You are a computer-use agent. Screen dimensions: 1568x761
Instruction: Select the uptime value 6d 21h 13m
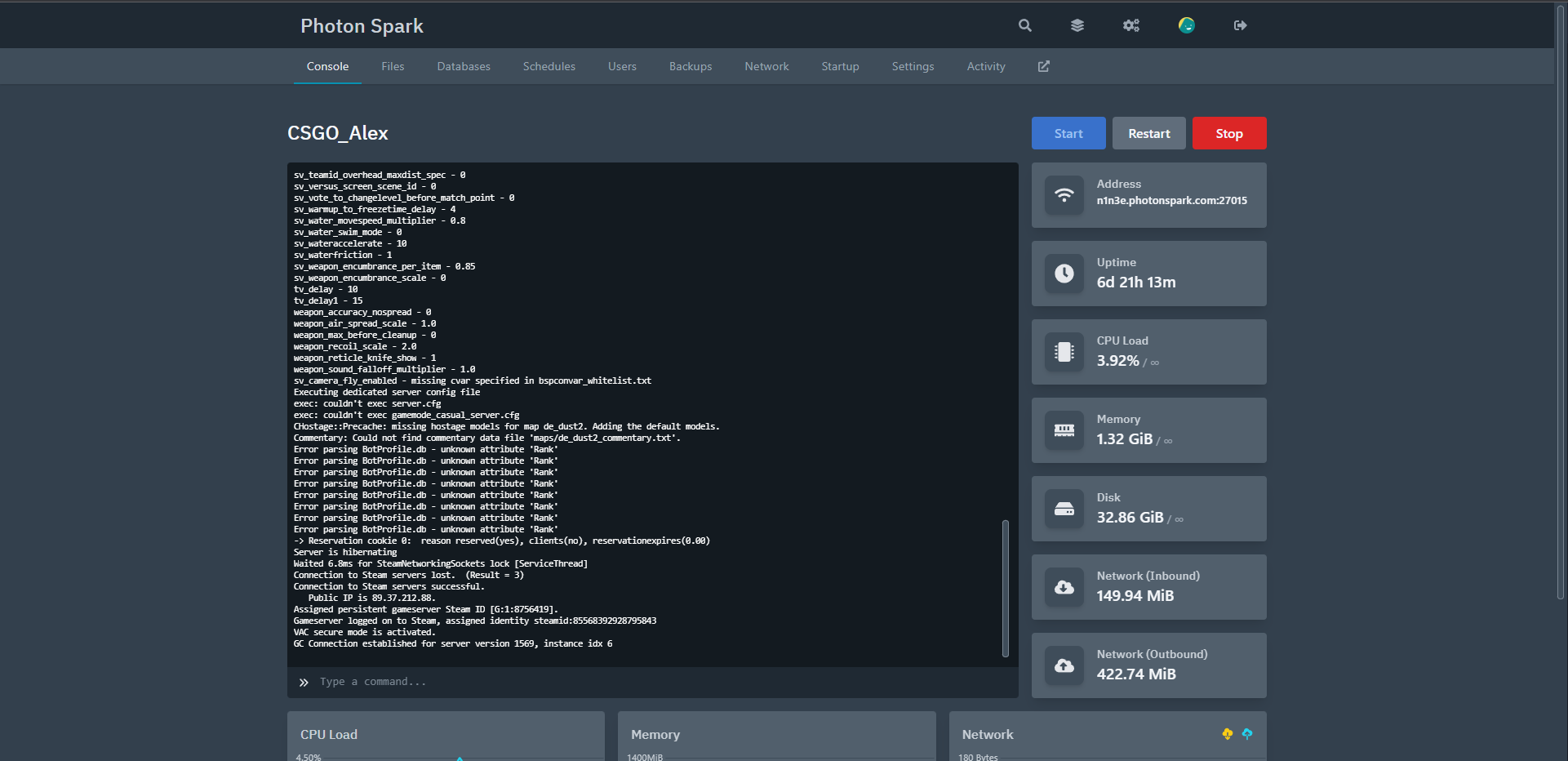[x=1136, y=283]
